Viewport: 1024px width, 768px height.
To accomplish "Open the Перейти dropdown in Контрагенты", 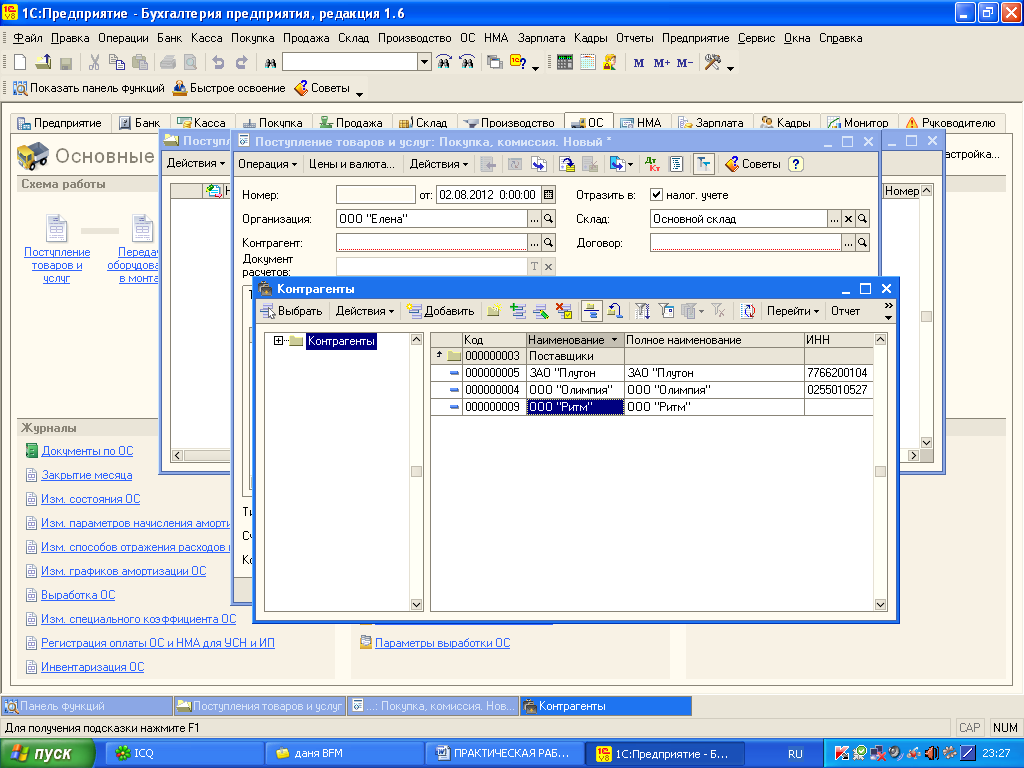I will (x=792, y=311).
